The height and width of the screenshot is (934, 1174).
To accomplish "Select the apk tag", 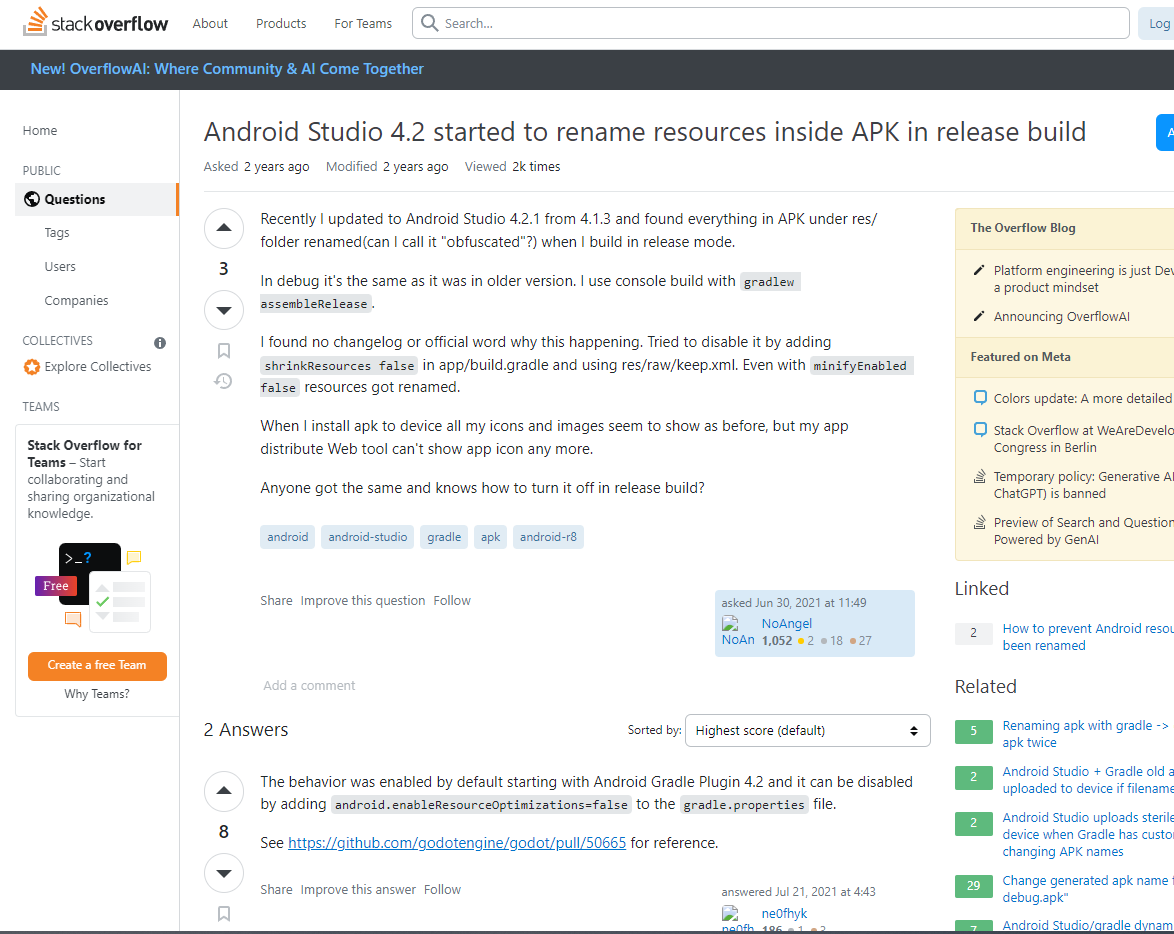I will pos(490,537).
